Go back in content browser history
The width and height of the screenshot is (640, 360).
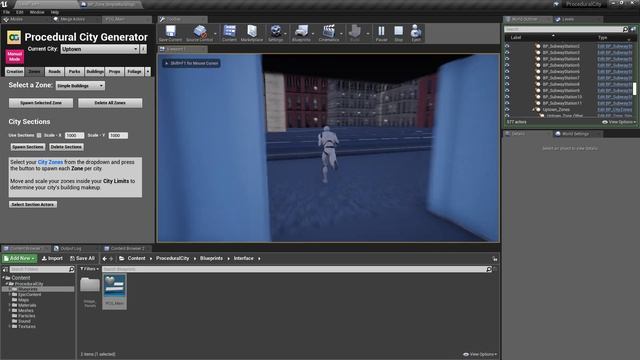point(104,258)
